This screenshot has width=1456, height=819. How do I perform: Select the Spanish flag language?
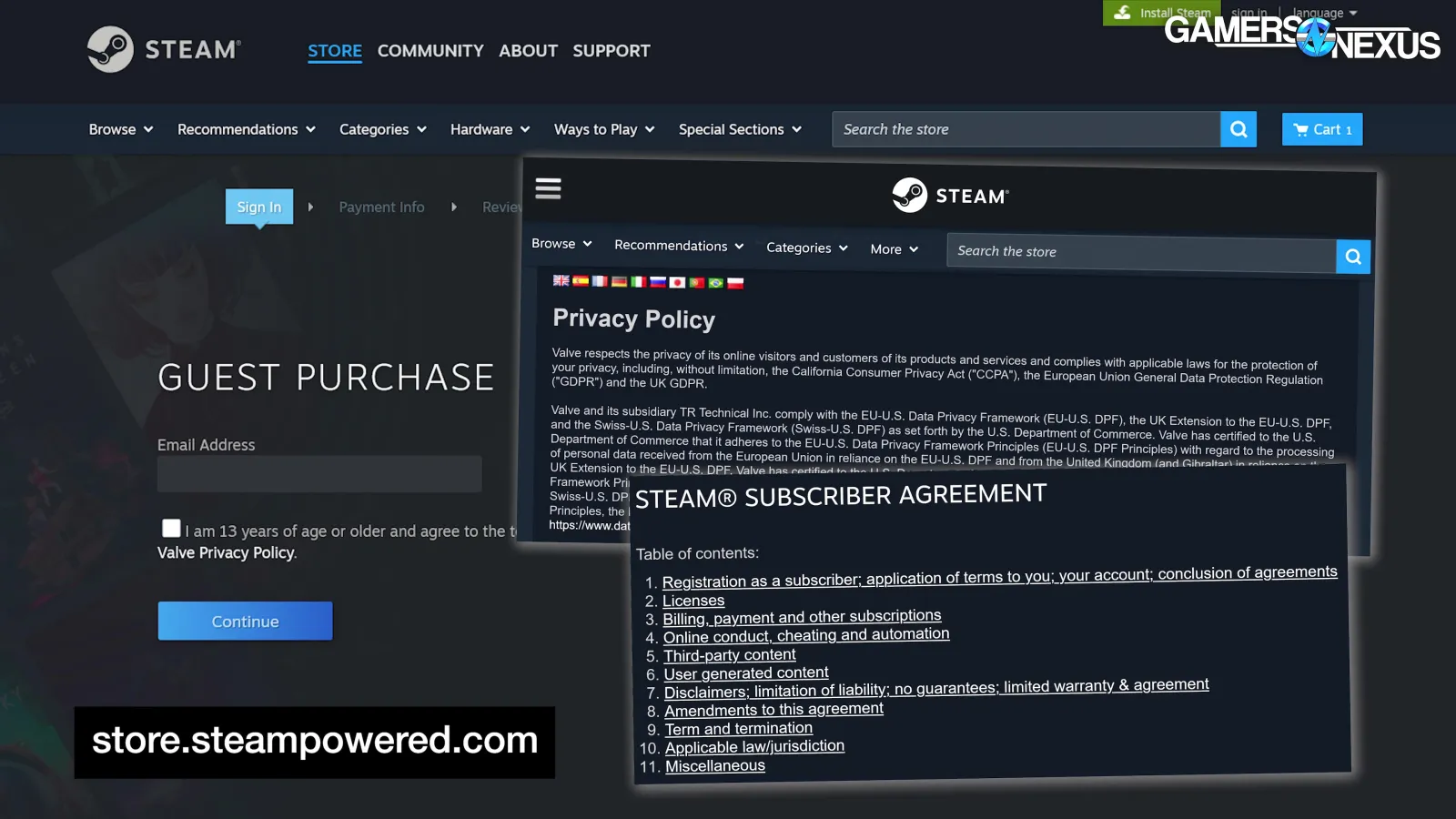pos(581,280)
